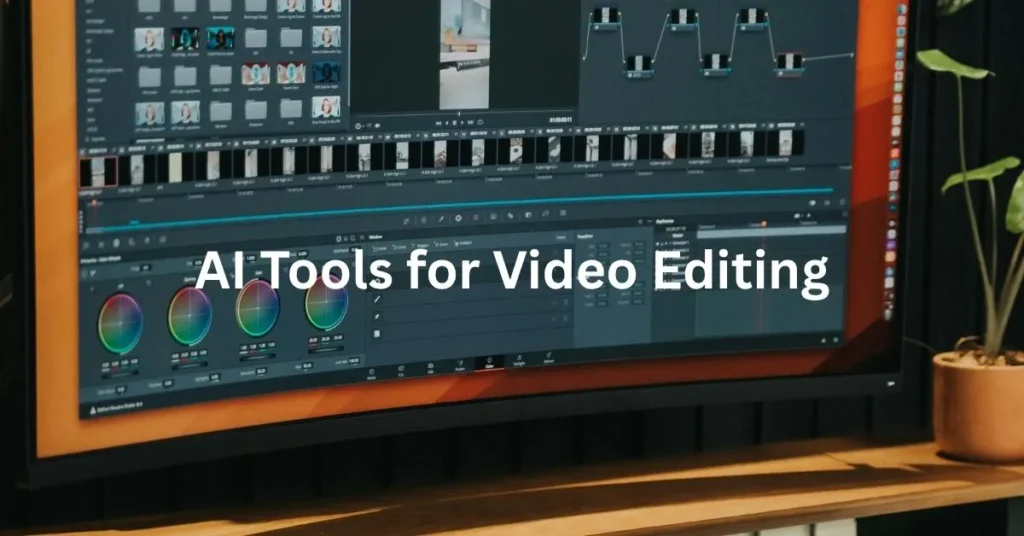Click the mini-timeline orange playhead
1024x536 pixels.
[x=93, y=203]
